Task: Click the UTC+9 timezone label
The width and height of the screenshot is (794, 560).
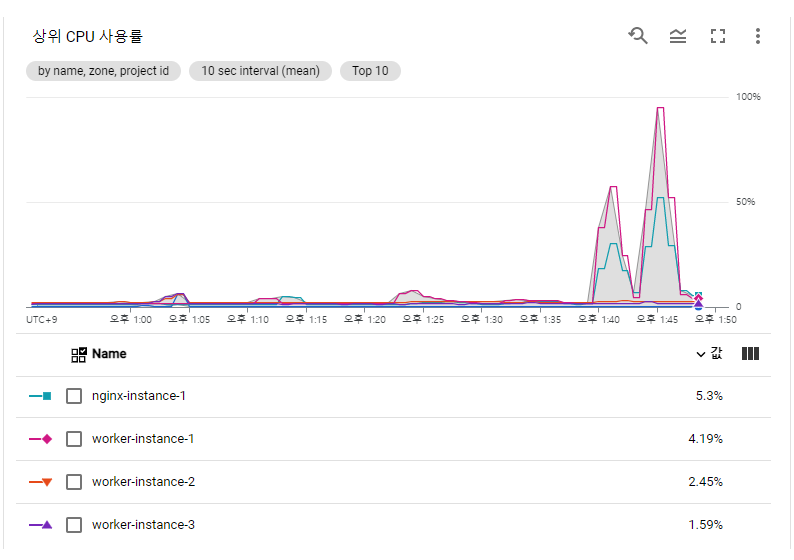Action: click(x=42, y=320)
